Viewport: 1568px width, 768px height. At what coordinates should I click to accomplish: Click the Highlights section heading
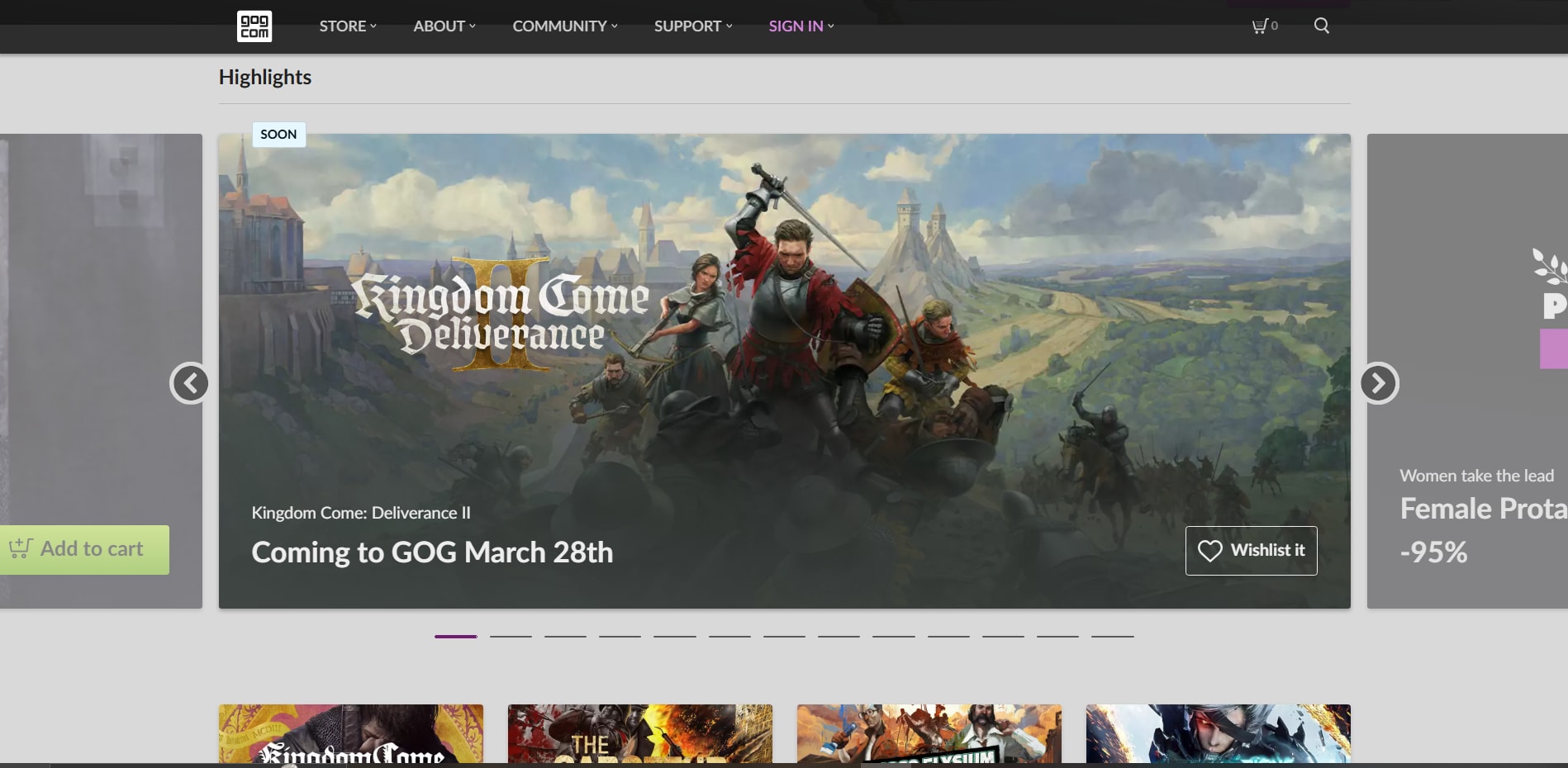265,78
